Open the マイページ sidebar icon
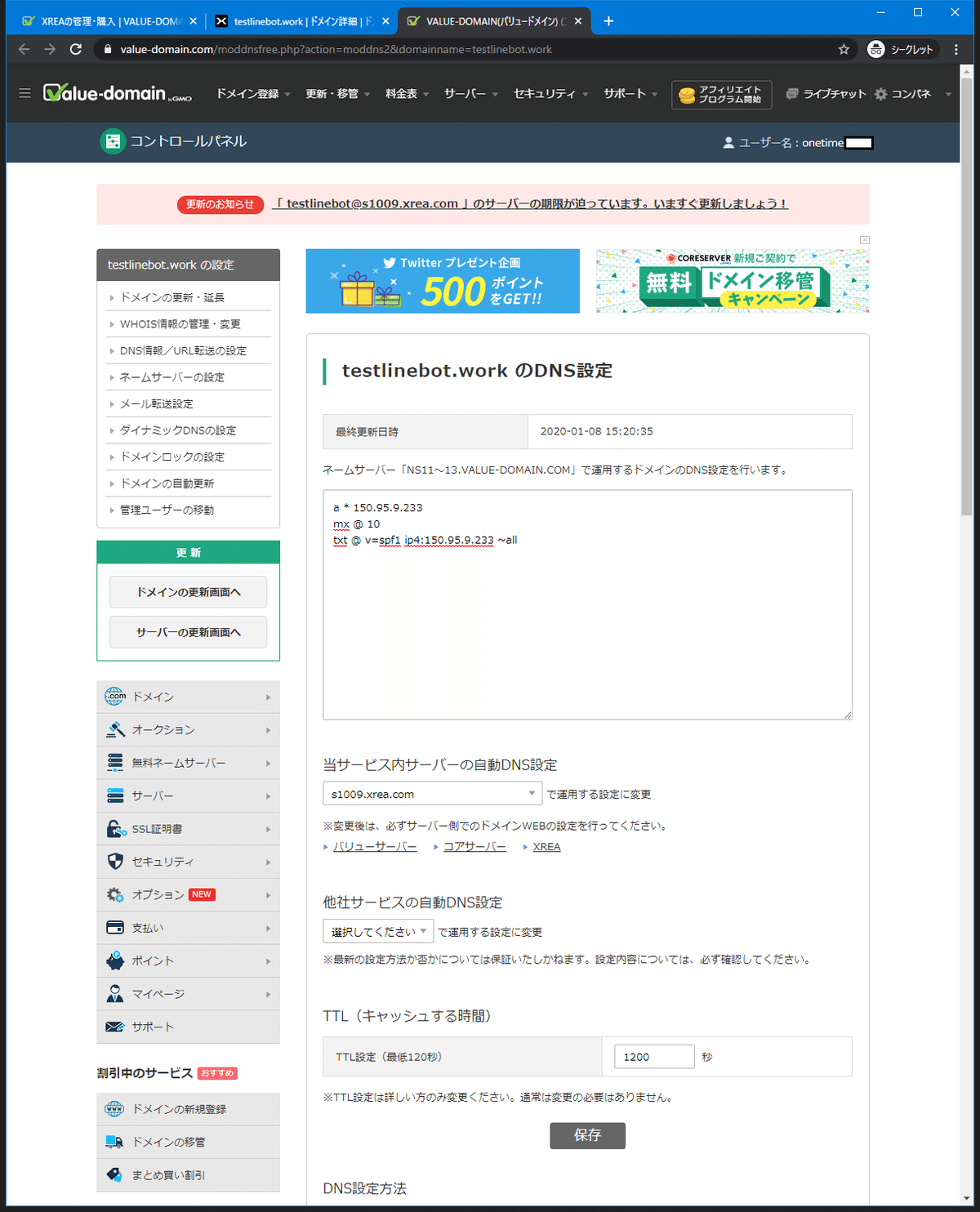980x1212 pixels. pos(114,993)
